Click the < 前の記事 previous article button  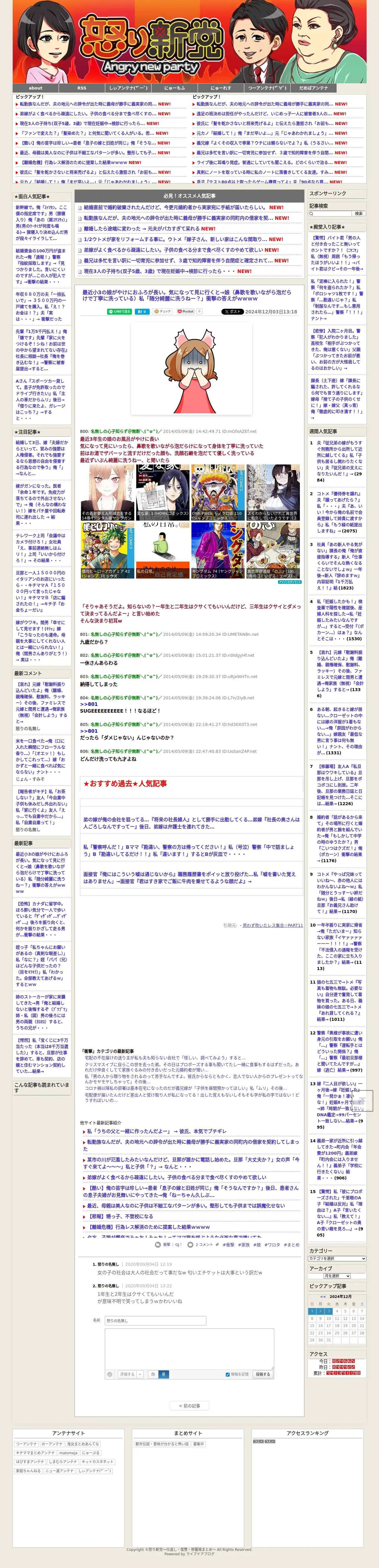click(189, 1405)
